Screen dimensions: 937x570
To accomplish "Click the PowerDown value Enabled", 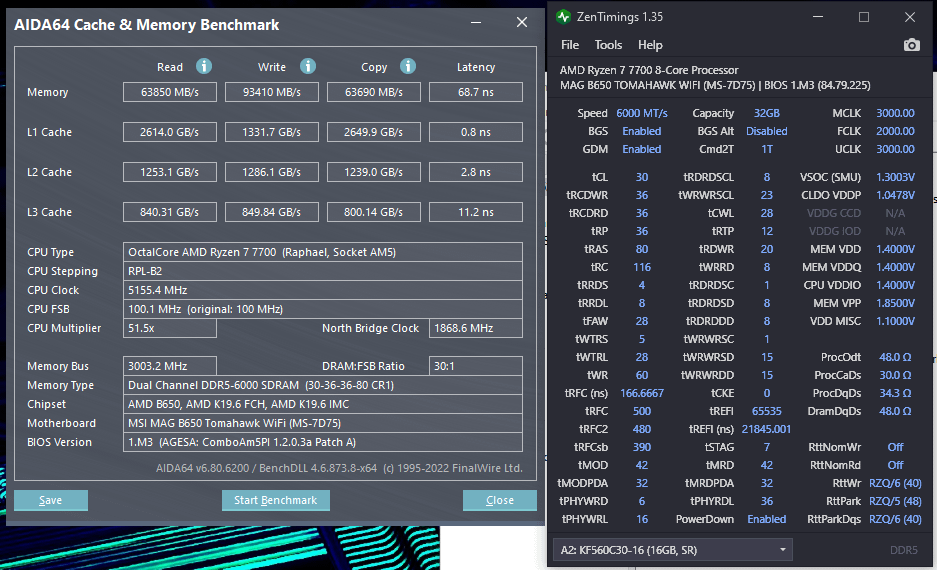I will tap(767, 519).
